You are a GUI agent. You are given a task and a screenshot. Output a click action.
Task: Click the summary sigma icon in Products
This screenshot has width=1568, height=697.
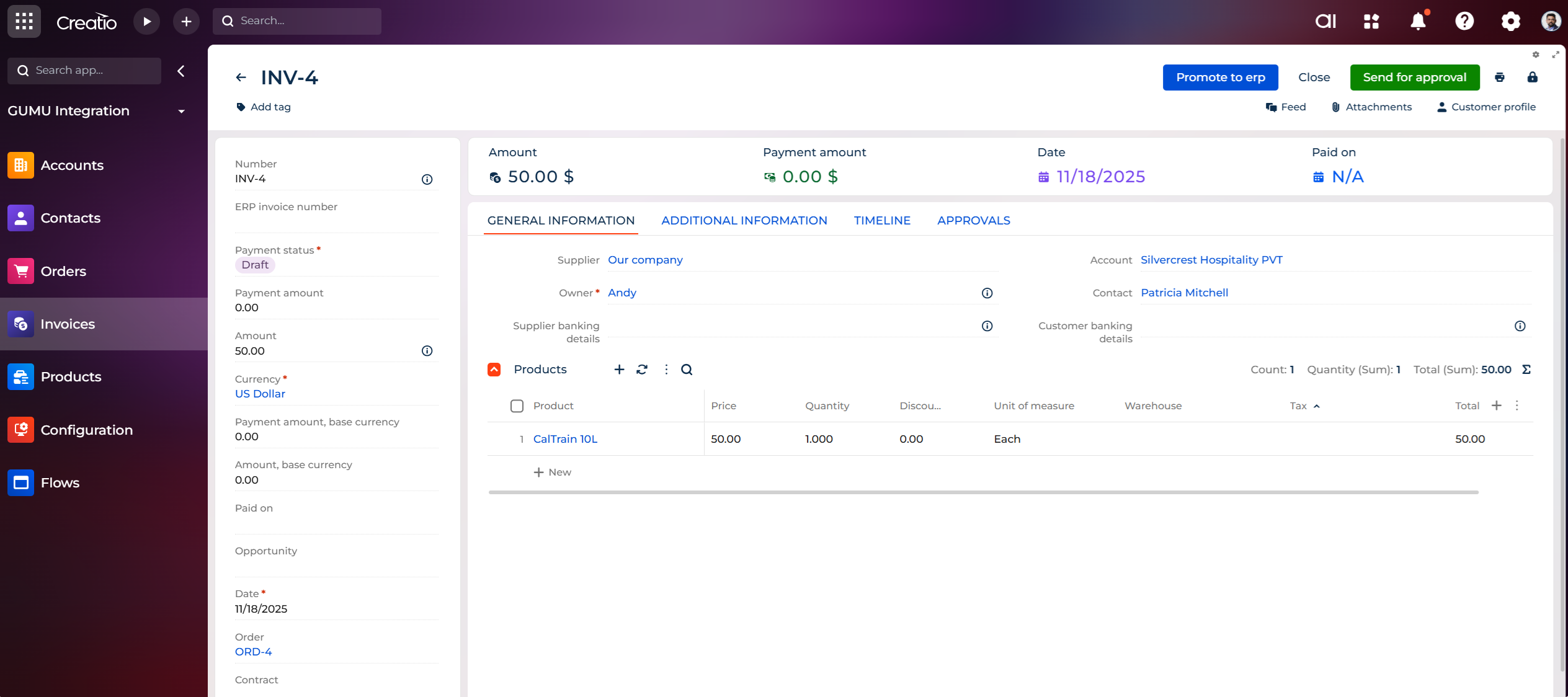[x=1526, y=370]
